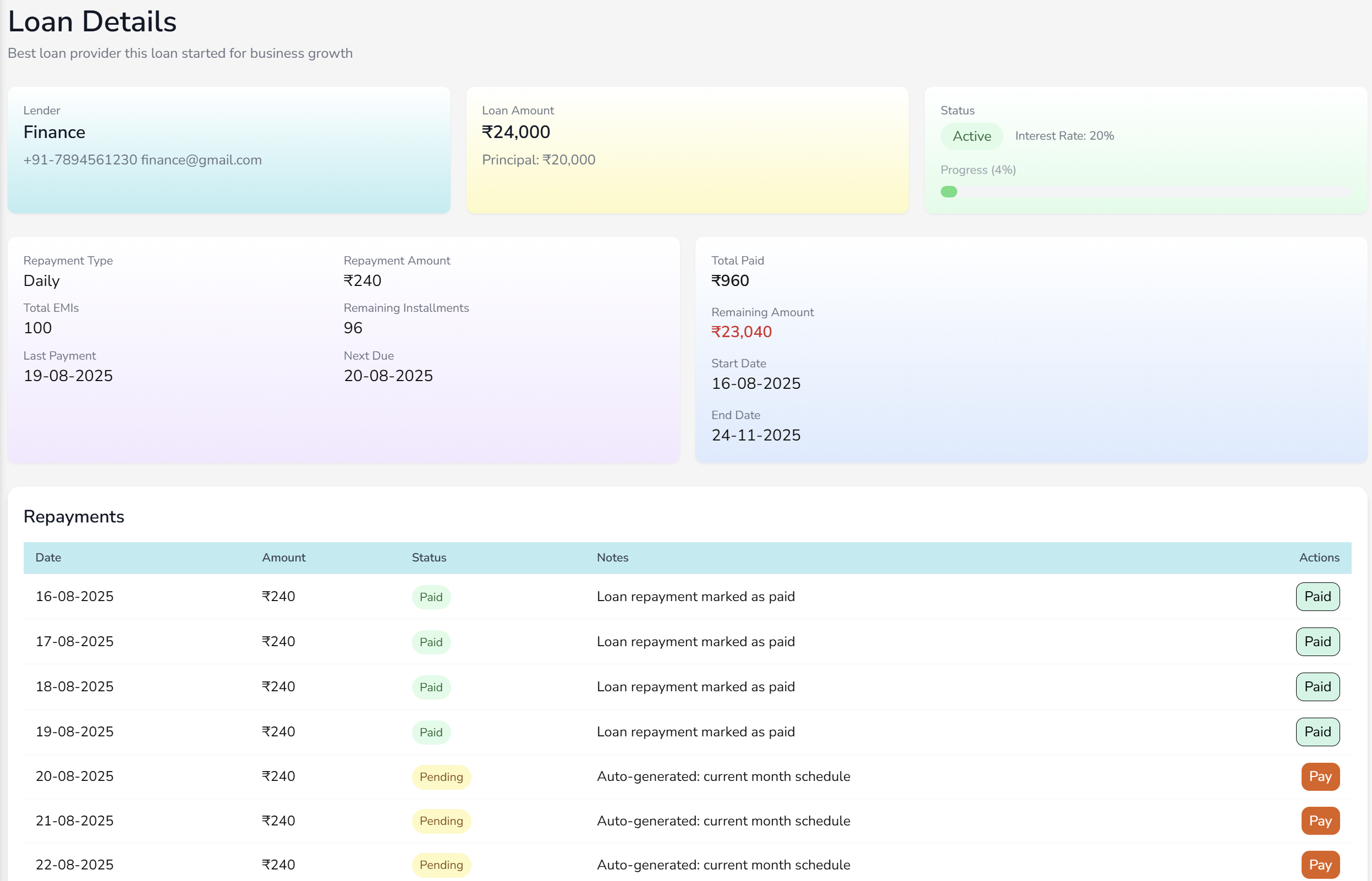Click the Pay button for 22-08-2025
Viewport: 1372px width, 881px height.
pos(1320,865)
